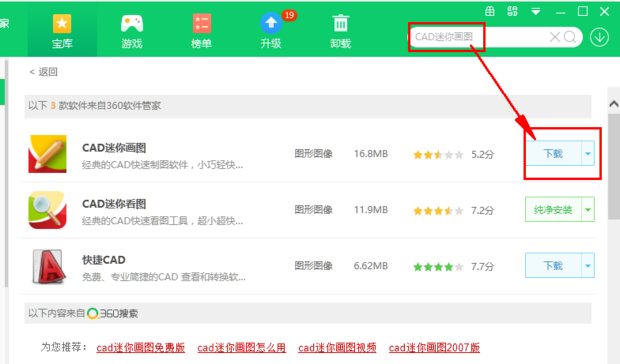Click the four-square apps icon in title bar
Viewport: 620px width, 364px height.
point(512,11)
